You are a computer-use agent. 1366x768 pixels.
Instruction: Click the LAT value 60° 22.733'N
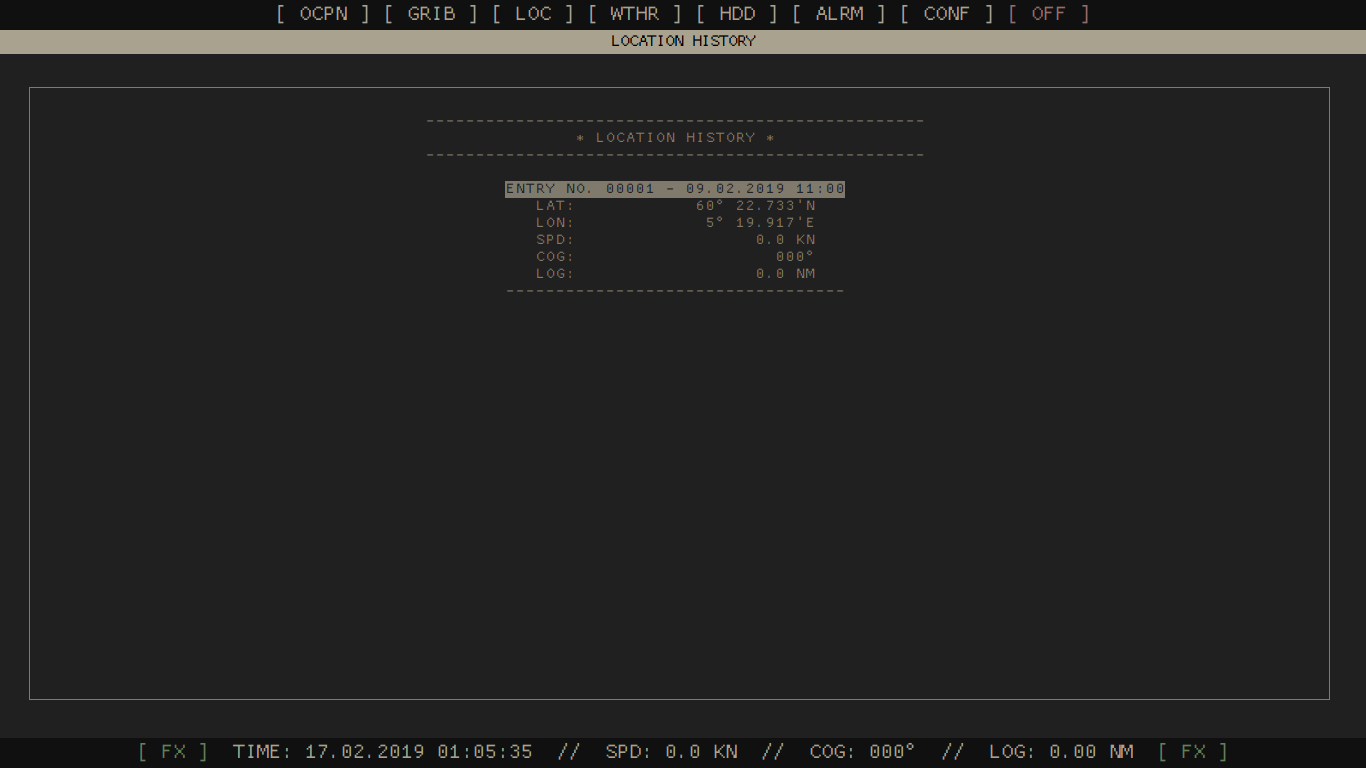(756, 206)
